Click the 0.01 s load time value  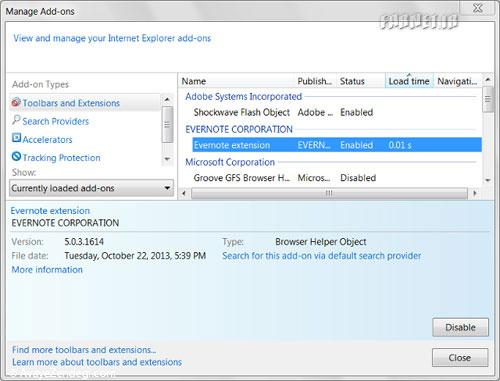400,145
